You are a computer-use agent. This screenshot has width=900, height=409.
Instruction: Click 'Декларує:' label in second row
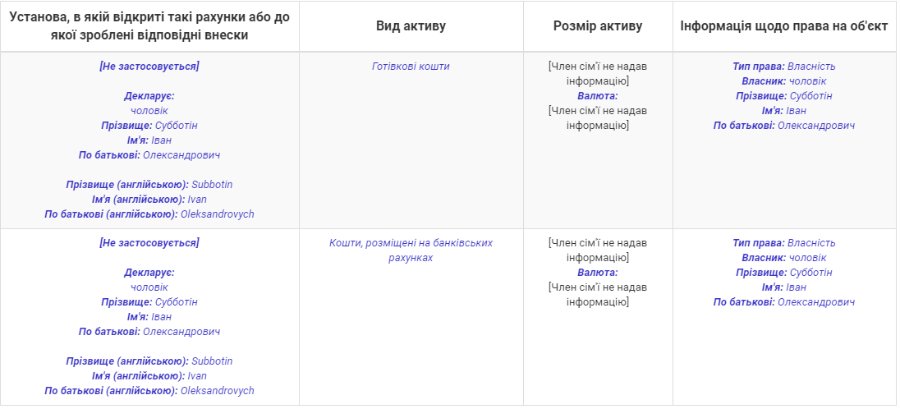[149, 273]
